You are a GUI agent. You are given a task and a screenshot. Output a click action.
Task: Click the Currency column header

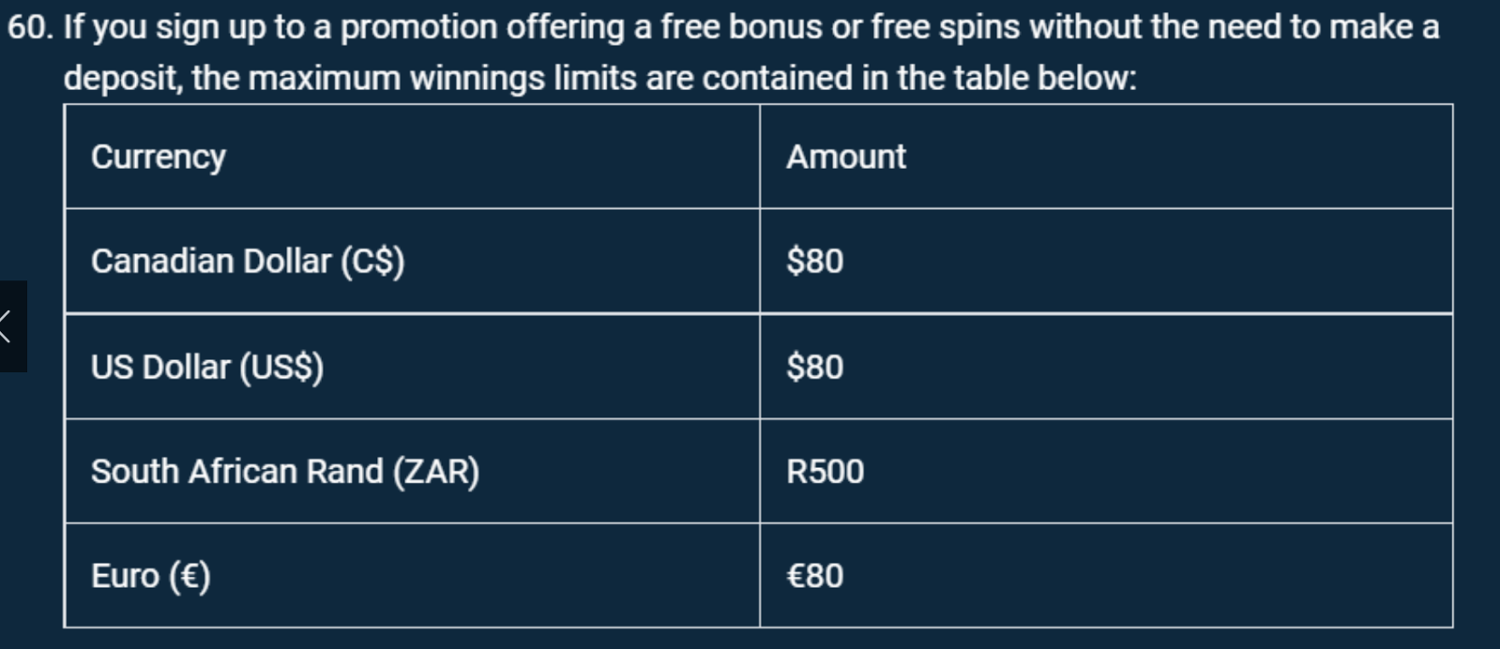pyautogui.click(x=158, y=157)
